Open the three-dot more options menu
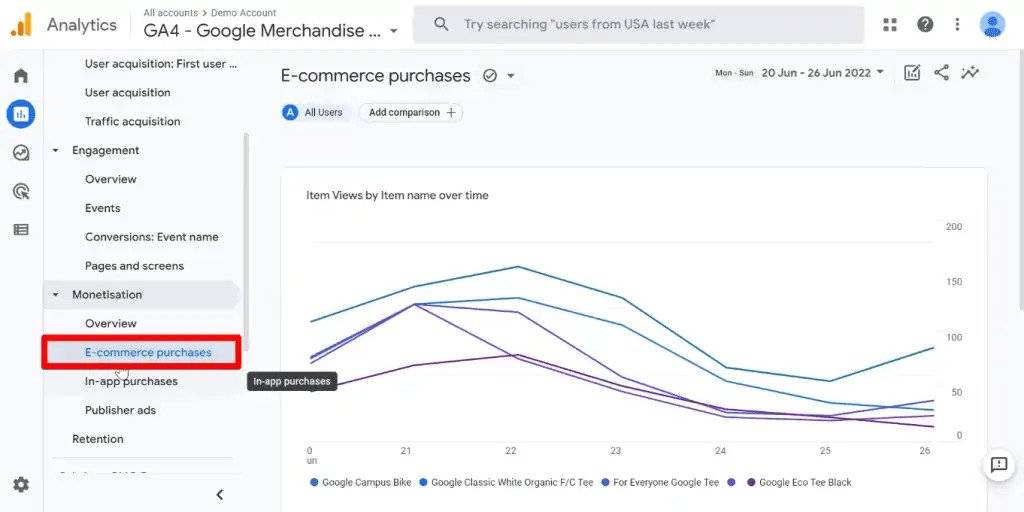 point(957,25)
